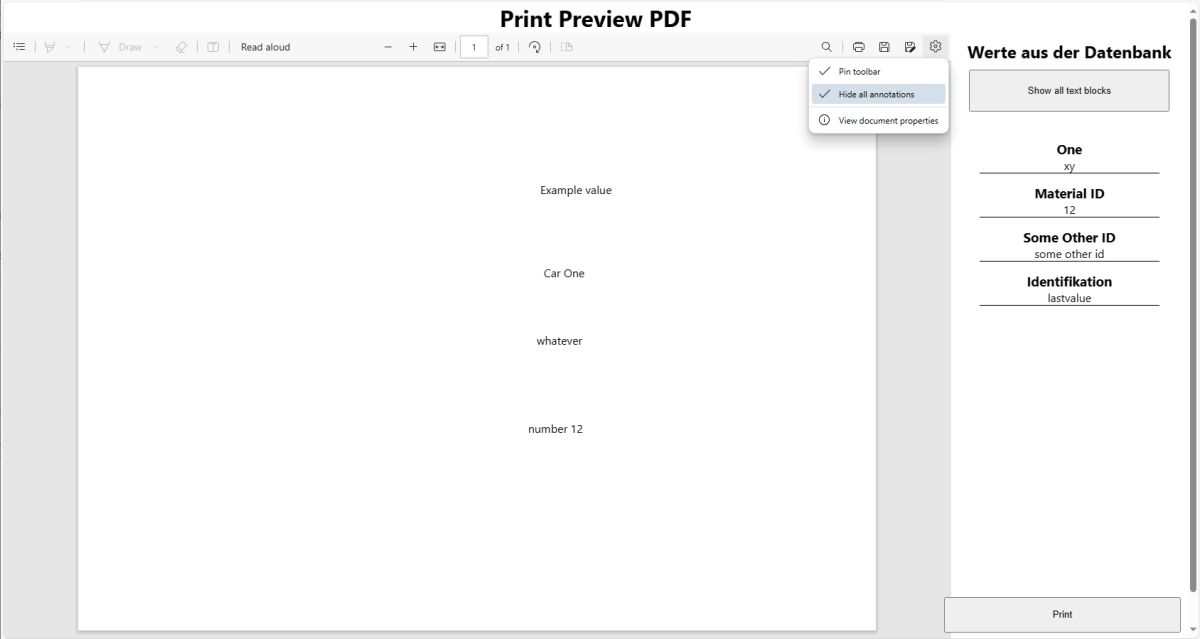Screen dimensions: 1200x639
Task: Toggle Hide all annotations option
Action: point(878,94)
